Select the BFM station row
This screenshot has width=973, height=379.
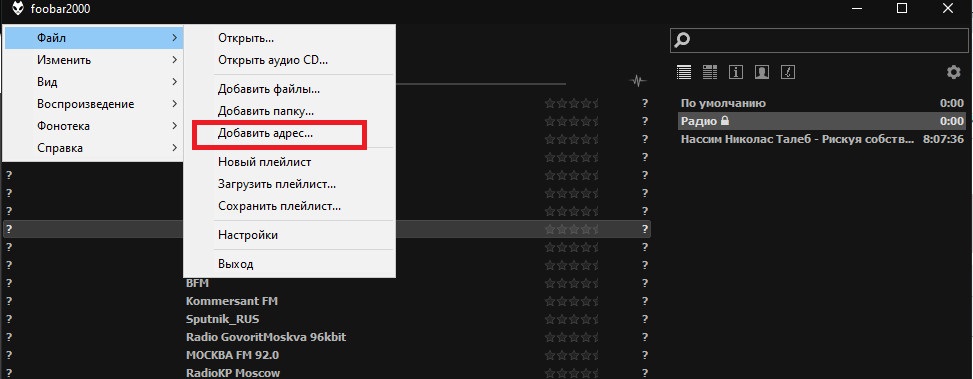326,283
